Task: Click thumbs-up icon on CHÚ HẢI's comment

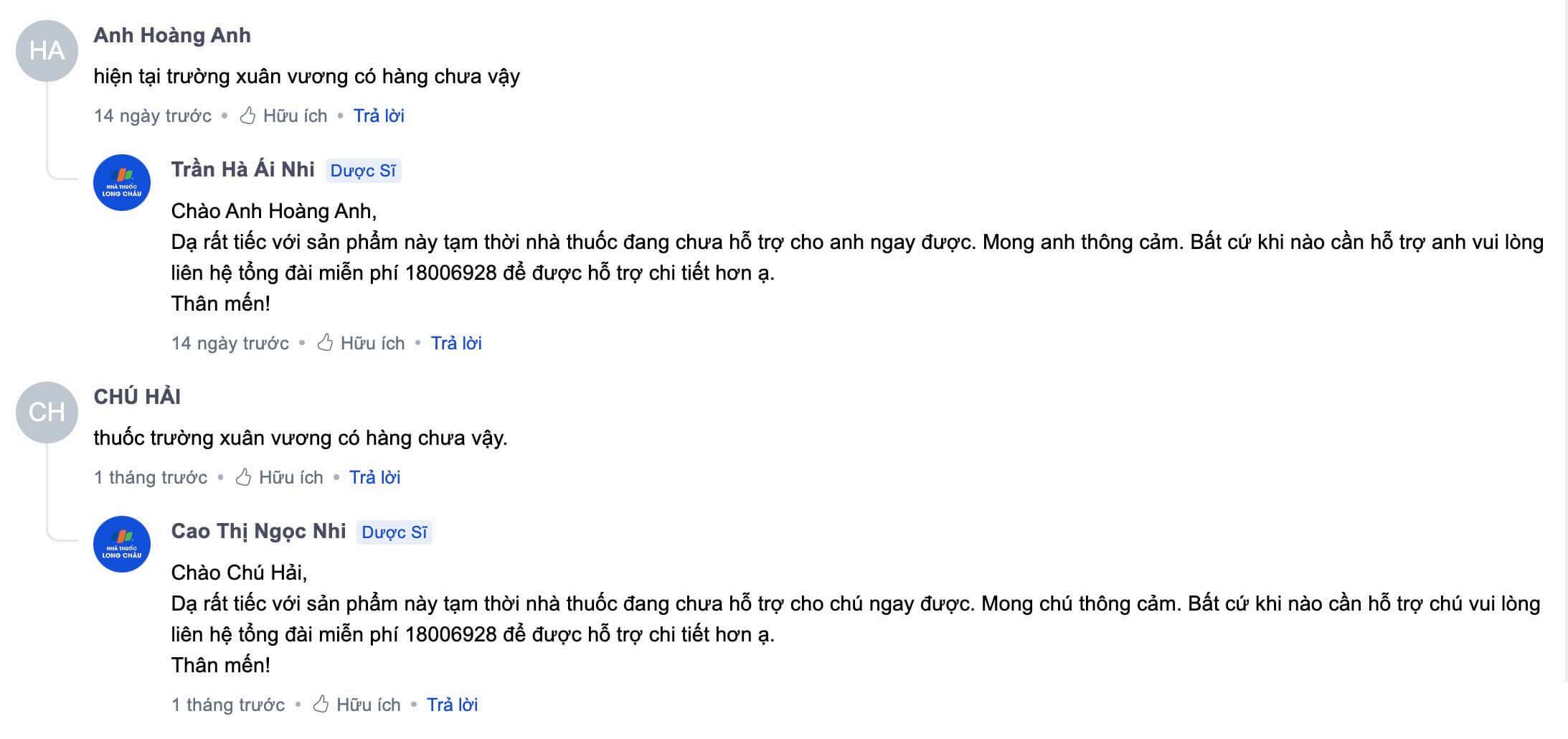Action: pyautogui.click(x=243, y=477)
